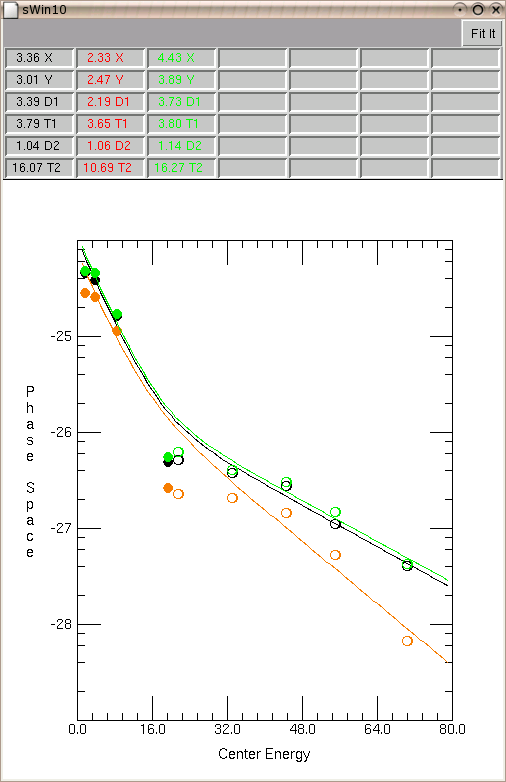
Task: Click the Center Energy axis label
Action: coord(264,754)
